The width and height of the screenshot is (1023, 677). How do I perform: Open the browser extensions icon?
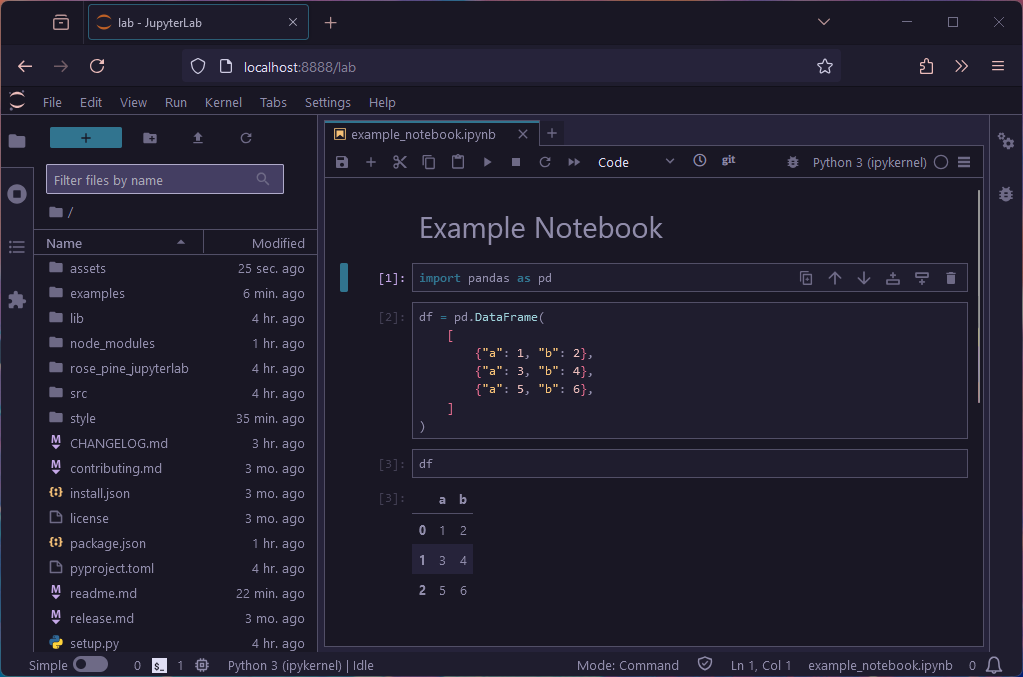tap(926, 66)
